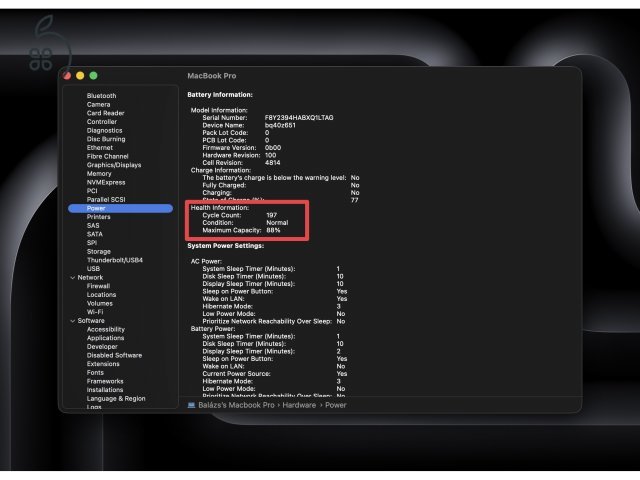Click Hardware in the path bar
This screenshot has width=640, height=480.
(299, 405)
